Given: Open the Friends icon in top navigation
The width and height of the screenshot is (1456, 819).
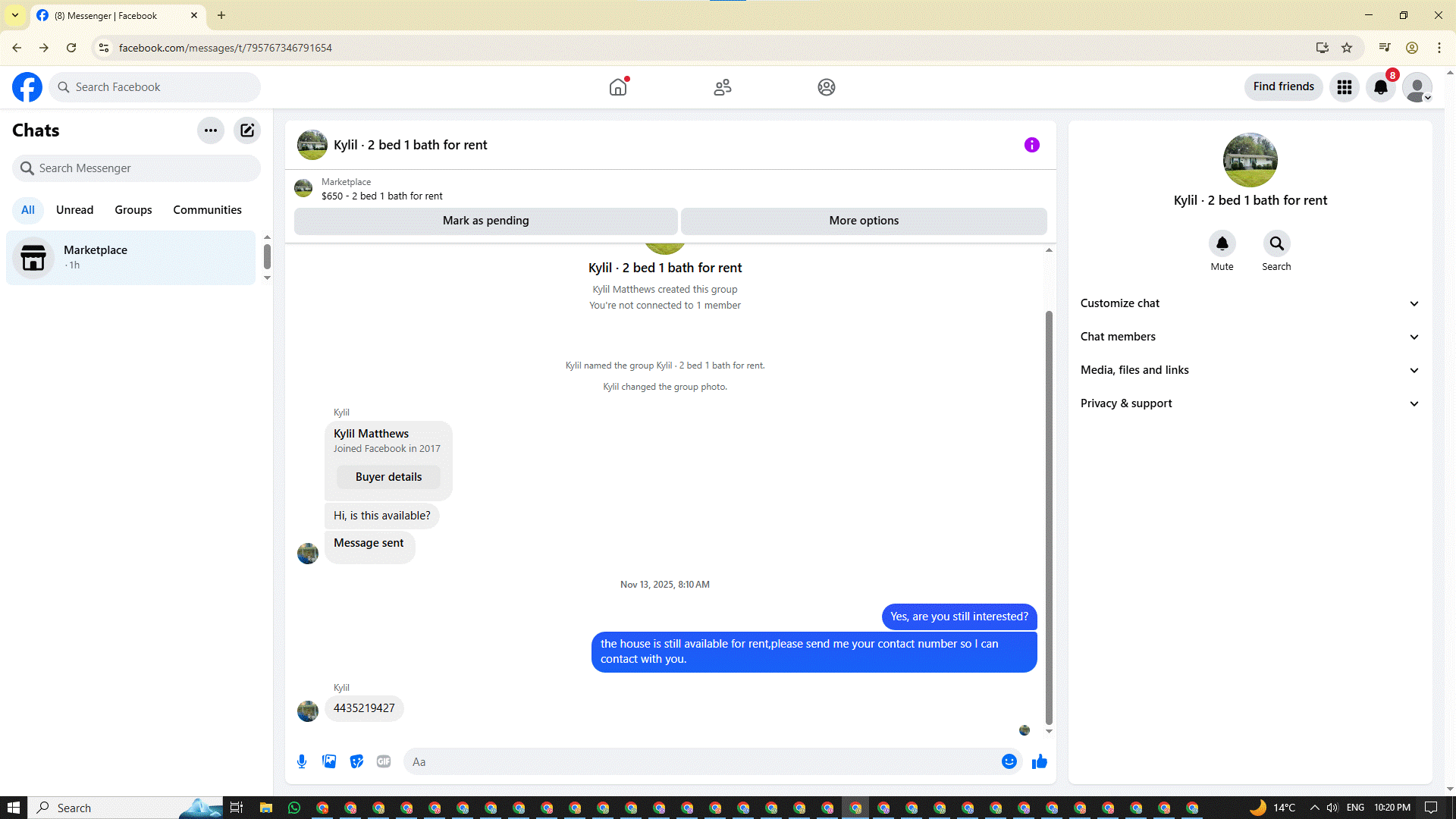Looking at the screenshot, I should 723,87.
